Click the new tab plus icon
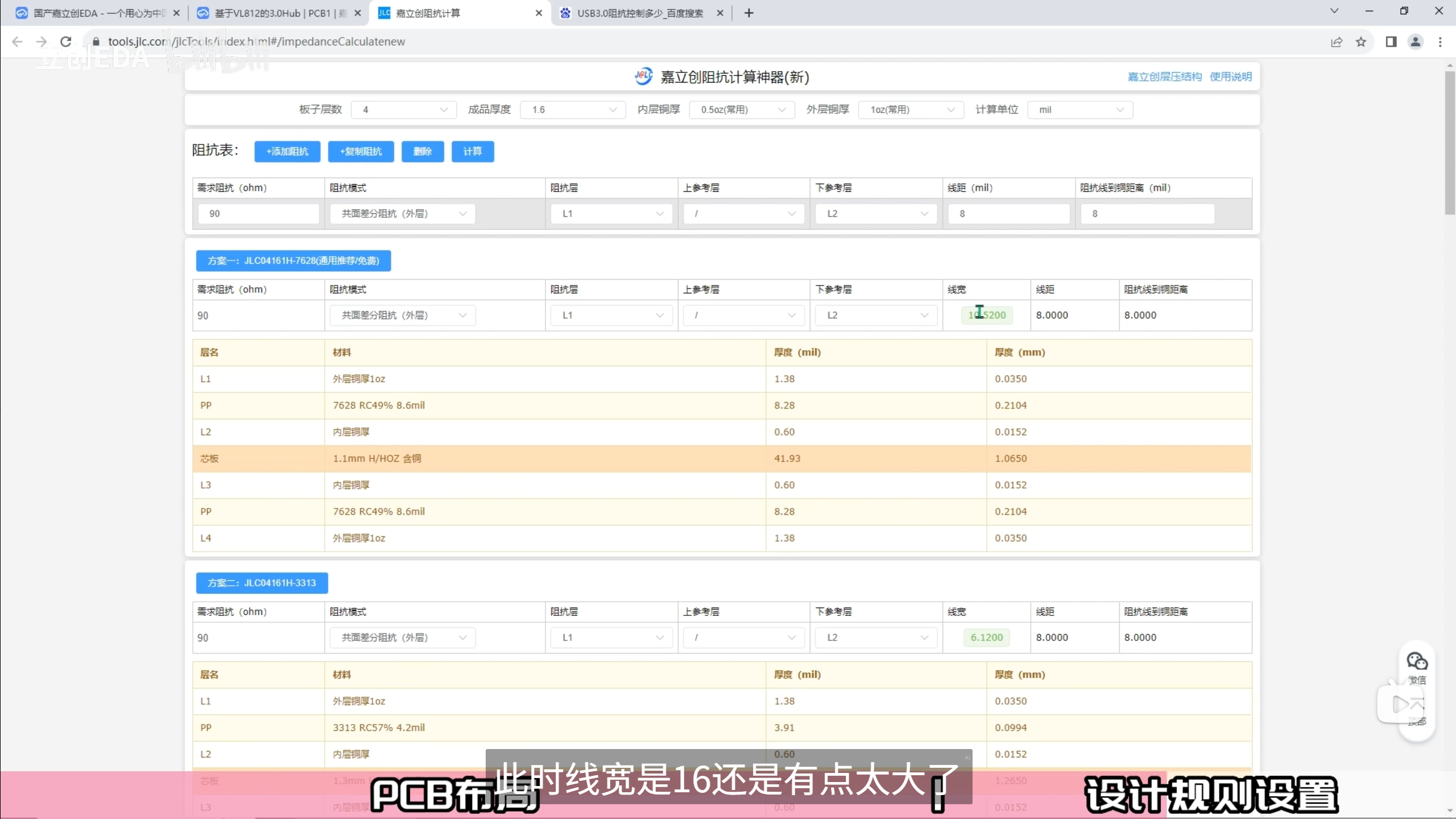1456x819 pixels. (x=749, y=13)
